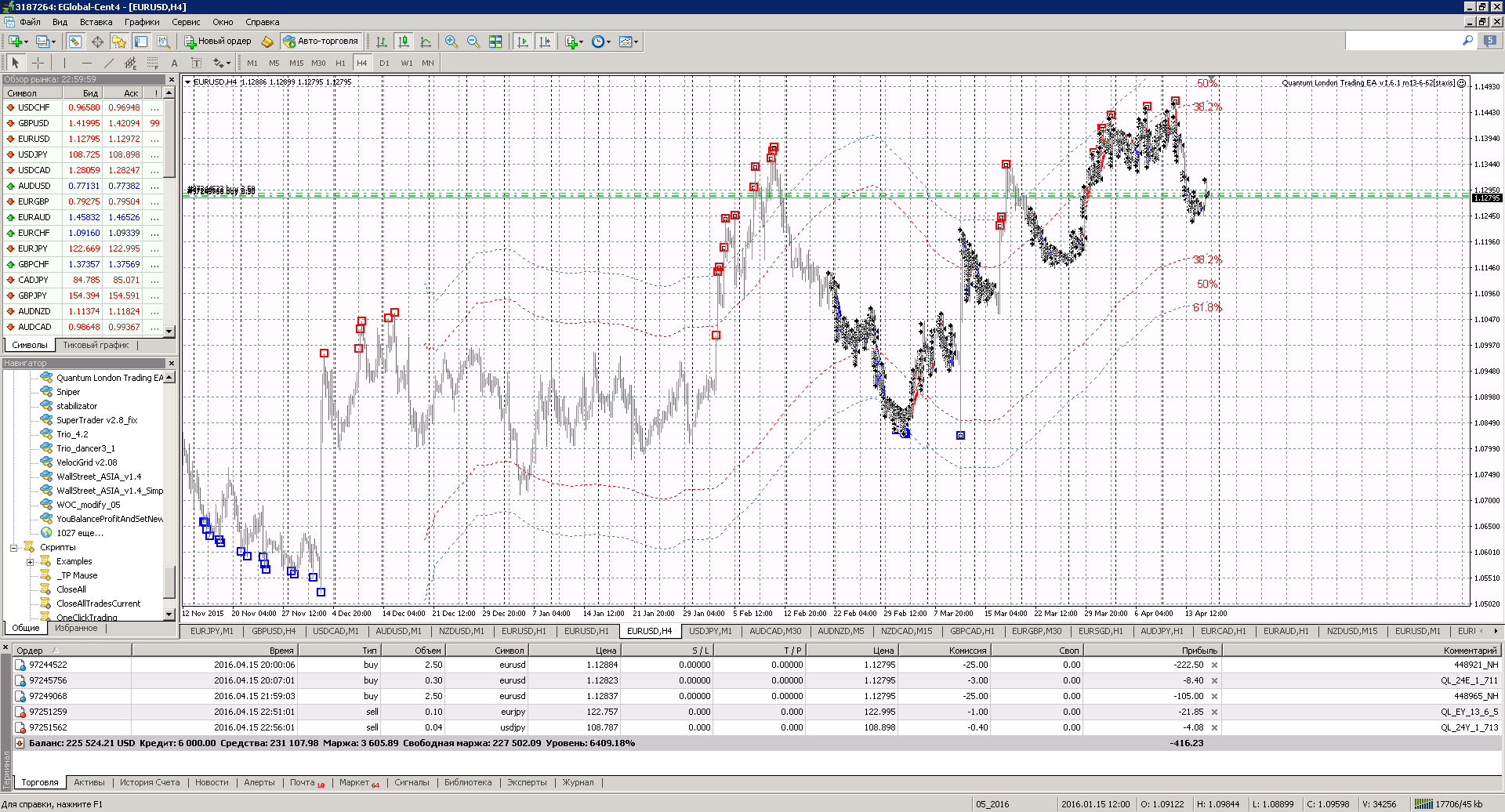Select the trendline drawing tool
This screenshot has width=1505, height=812.
(108, 63)
